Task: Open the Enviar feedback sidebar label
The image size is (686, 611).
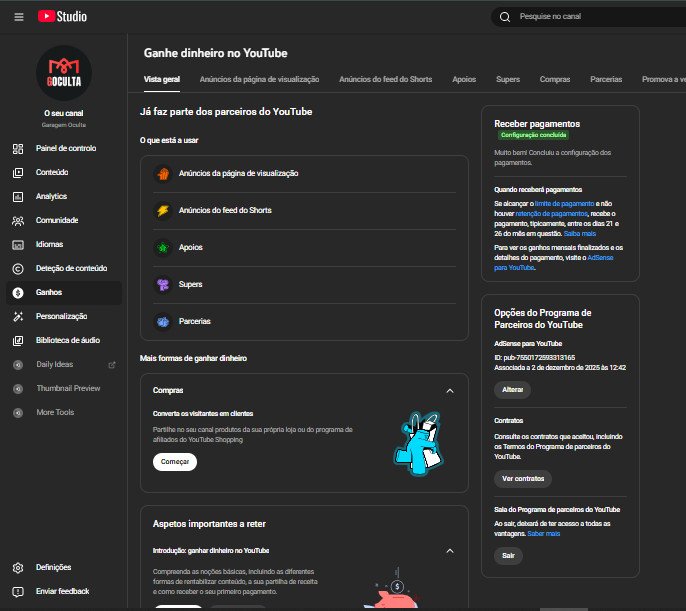Action: click(63, 592)
